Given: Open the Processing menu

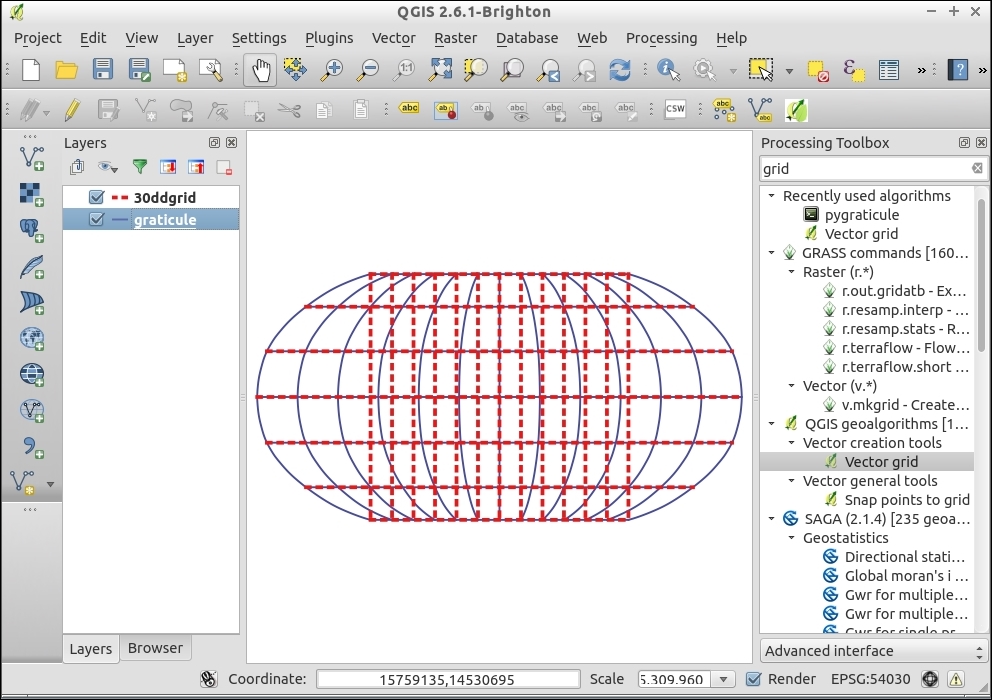Looking at the screenshot, I should click(x=661, y=38).
